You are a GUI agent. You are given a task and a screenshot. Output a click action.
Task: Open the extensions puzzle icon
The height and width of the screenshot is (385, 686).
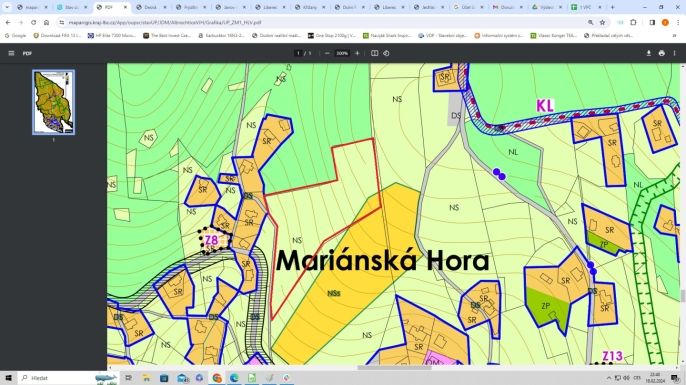633,22
